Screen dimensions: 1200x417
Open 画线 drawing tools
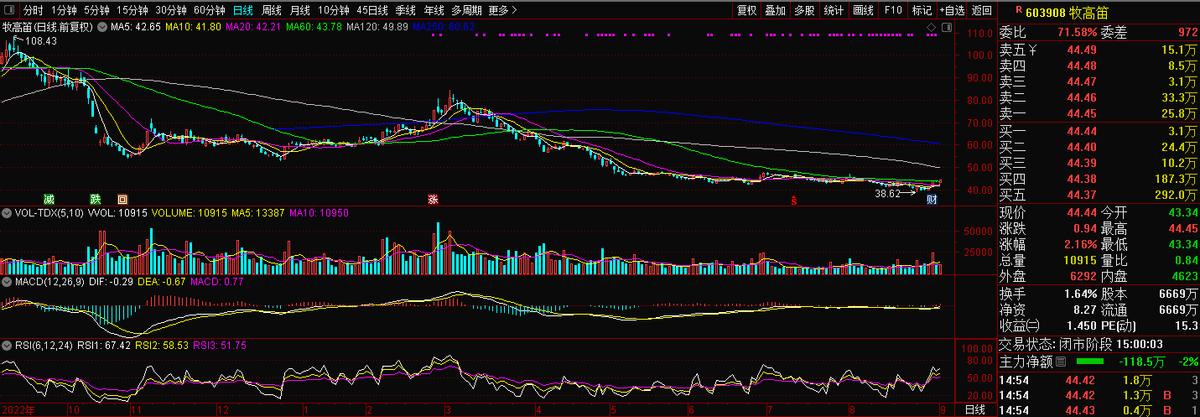click(x=864, y=10)
